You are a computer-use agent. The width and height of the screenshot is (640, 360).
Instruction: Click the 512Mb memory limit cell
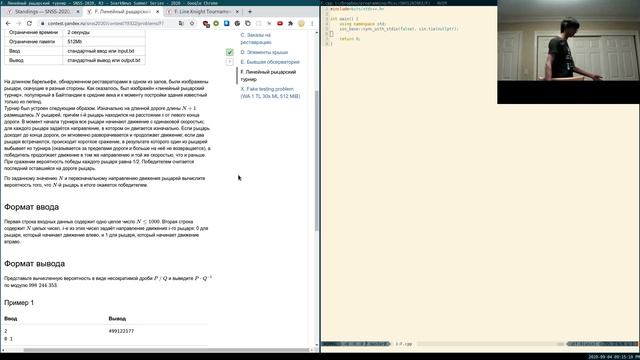pos(104,42)
